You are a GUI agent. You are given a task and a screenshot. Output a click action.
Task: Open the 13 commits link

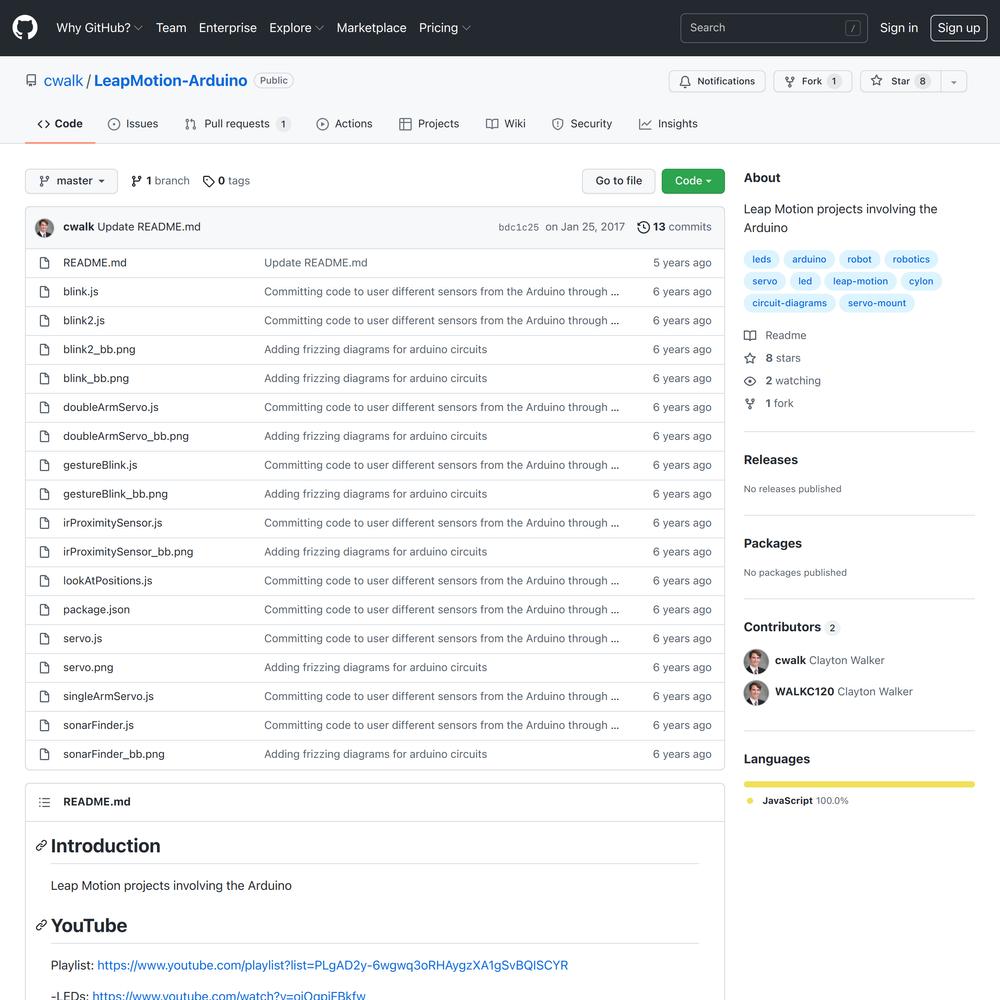pos(674,227)
